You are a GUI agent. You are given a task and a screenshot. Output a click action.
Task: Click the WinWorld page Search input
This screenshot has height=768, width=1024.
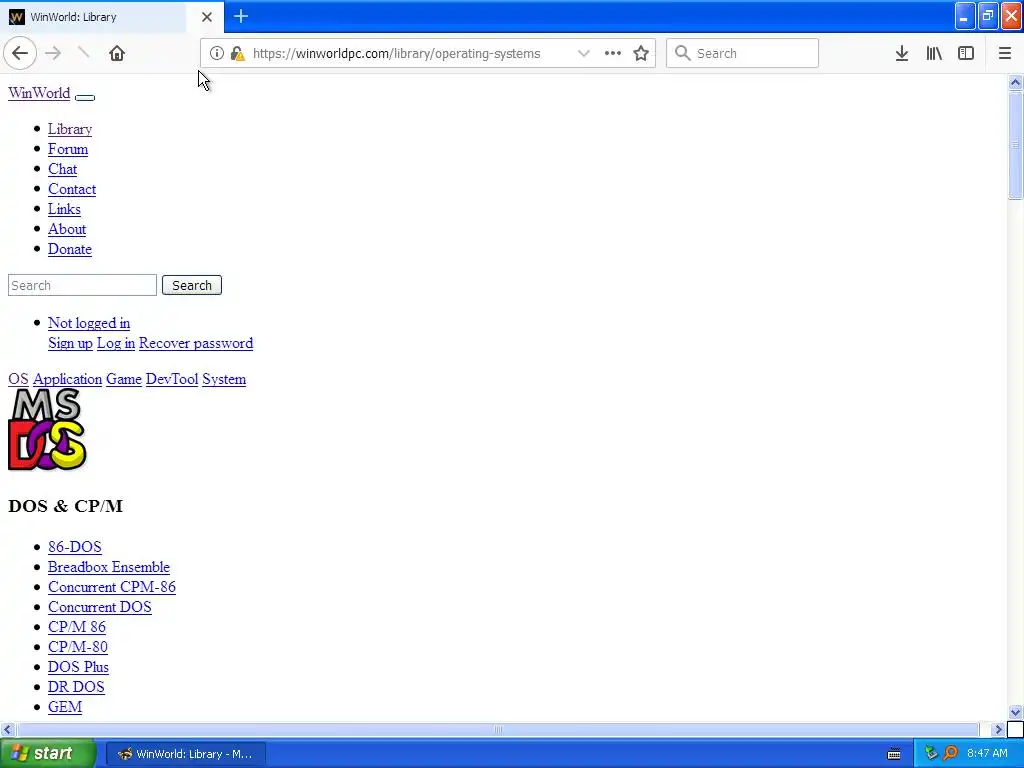coord(82,285)
